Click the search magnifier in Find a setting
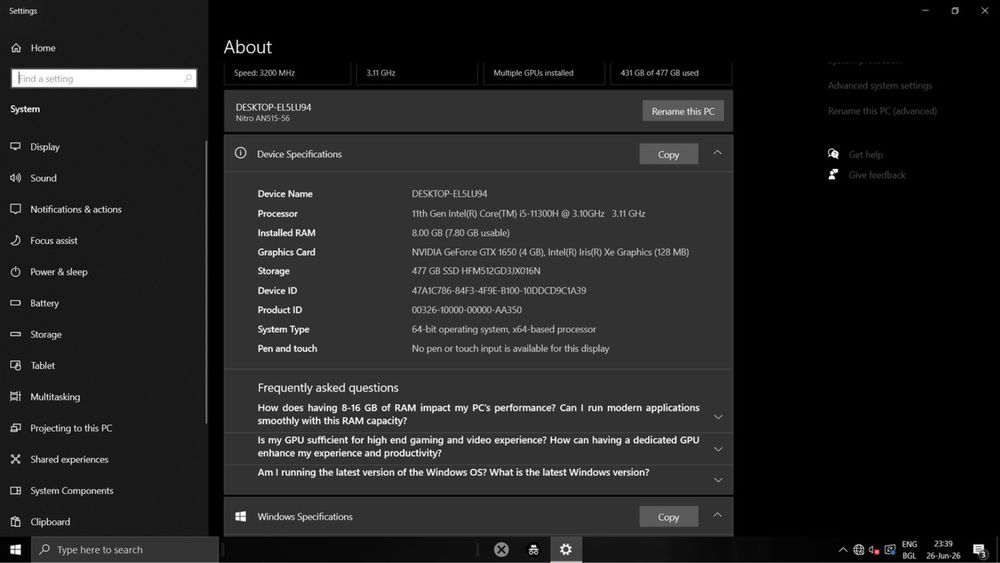The height and width of the screenshot is (563, 1000). click(188, 78)
